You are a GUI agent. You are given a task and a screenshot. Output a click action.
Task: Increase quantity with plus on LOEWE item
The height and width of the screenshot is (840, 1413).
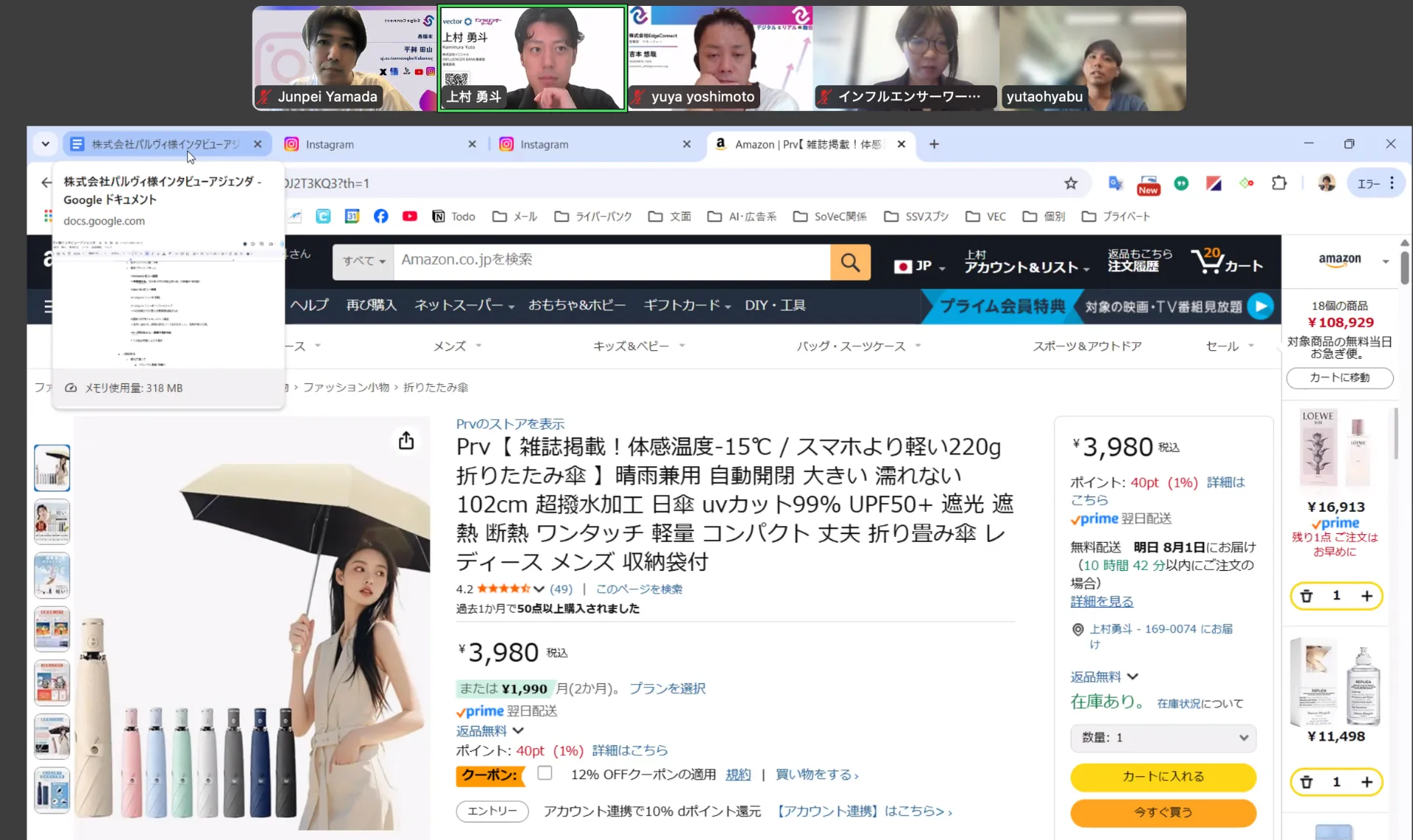pyautogui.click(x=1367, y=596)
